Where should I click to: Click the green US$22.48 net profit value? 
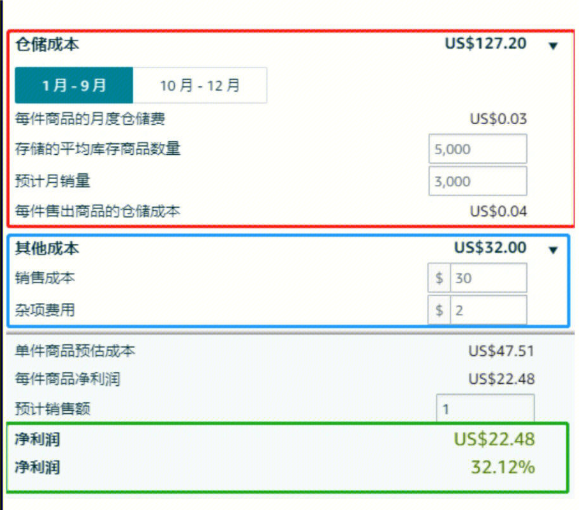tap(494, 439)
